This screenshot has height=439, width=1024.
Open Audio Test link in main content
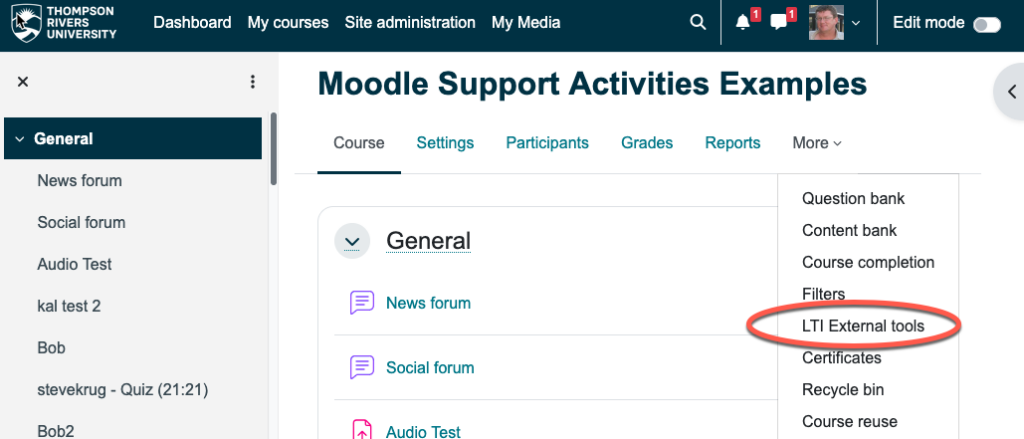(423, 431)
